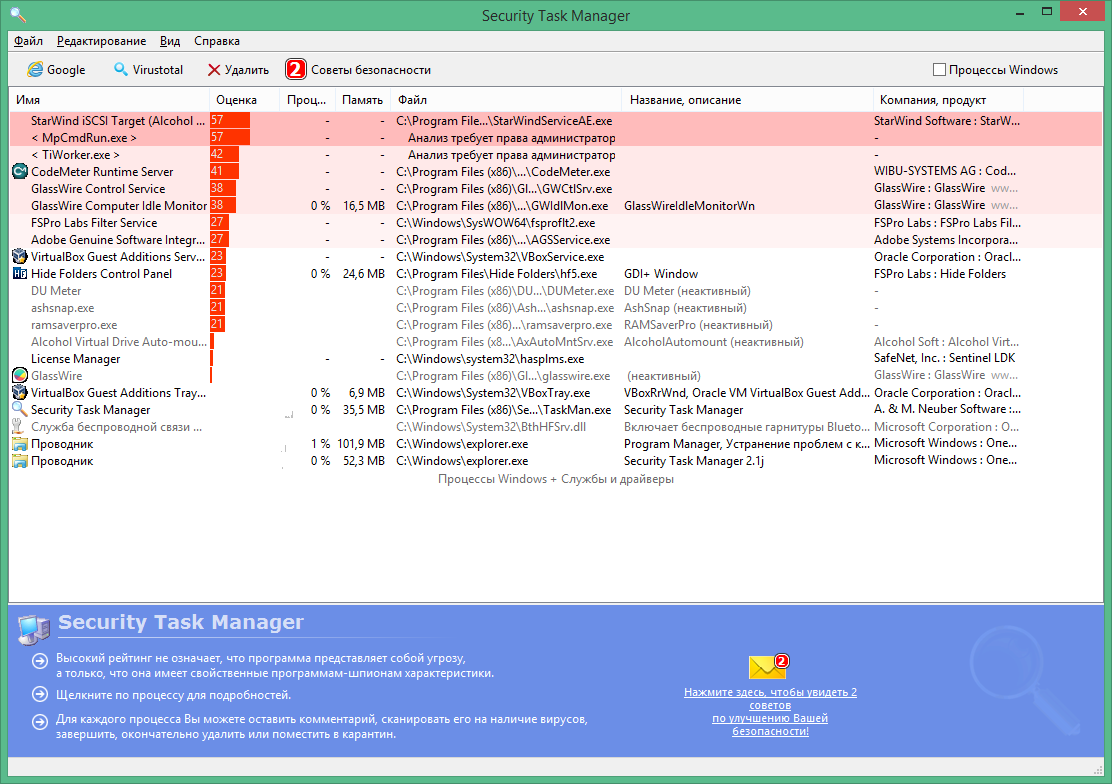Click the Проводник folder icon

tap(18, 443)
